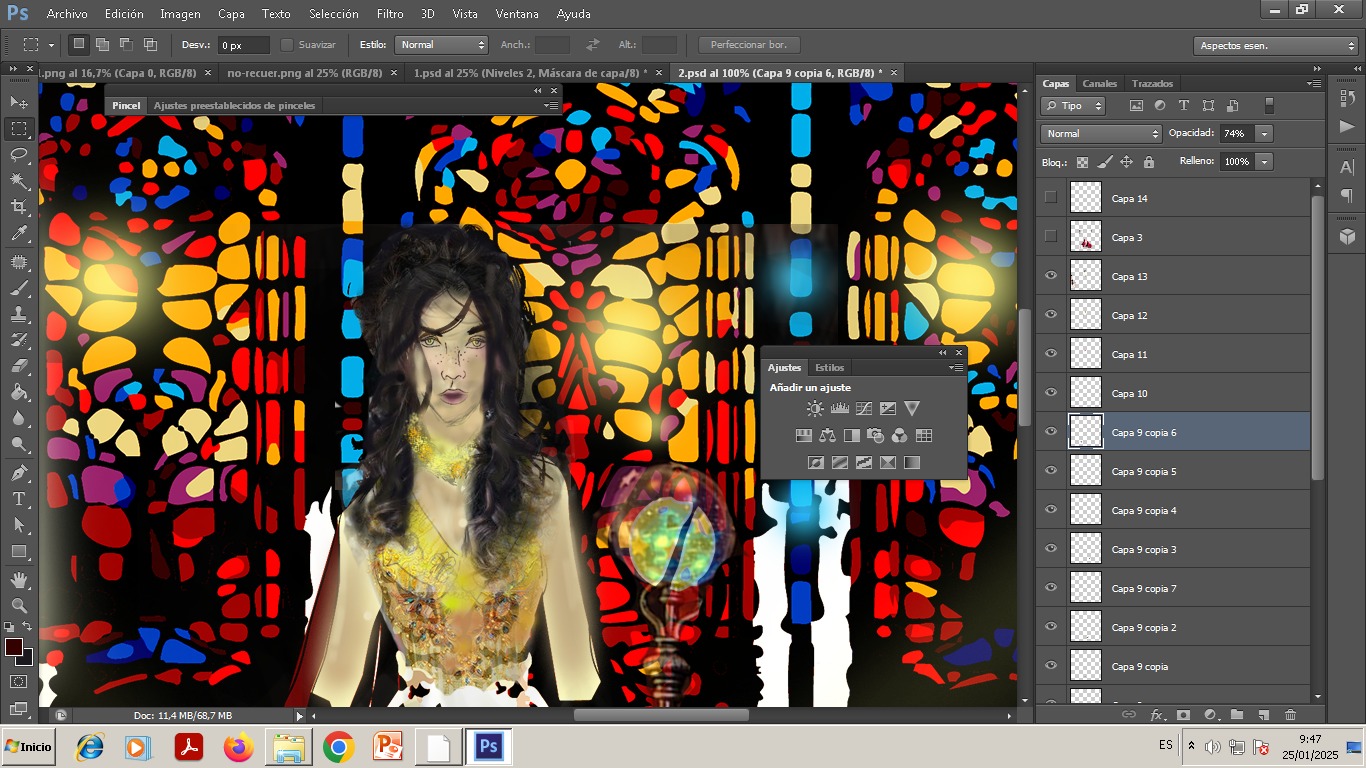Viewport: 1366px width, 768px height.
Task: Add a Brightness/Contrast adjustment
Action: 815,408
